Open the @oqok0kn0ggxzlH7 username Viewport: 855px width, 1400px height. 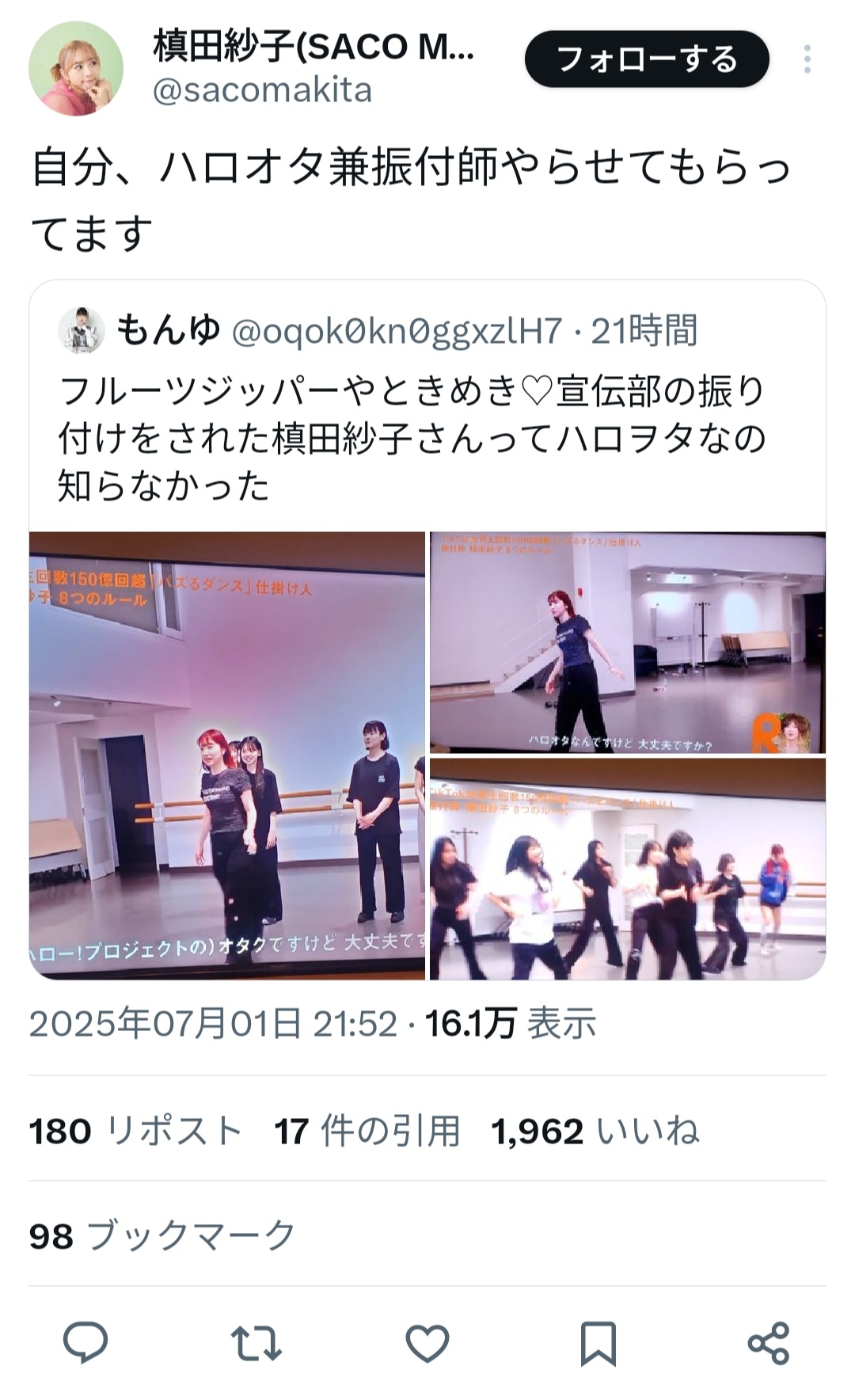397,331
